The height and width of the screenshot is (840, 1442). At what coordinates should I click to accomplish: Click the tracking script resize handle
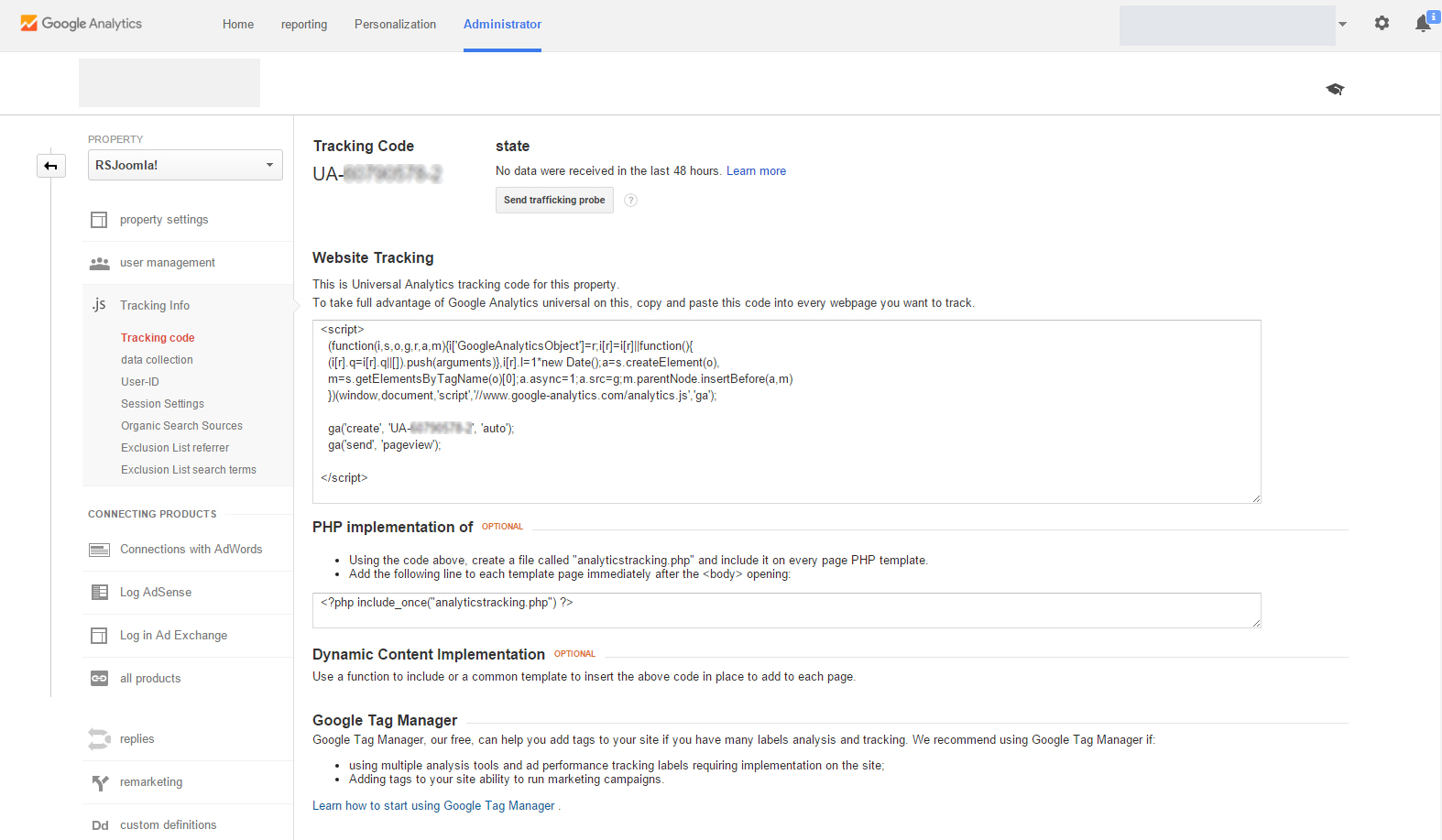click(x=1256, y=498)
